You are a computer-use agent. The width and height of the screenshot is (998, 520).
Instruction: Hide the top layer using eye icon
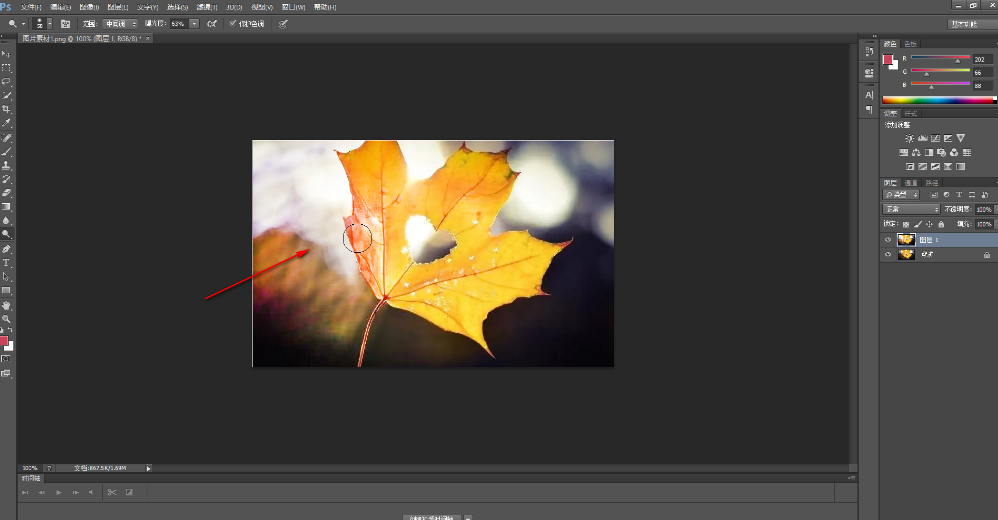coord(887,240)
